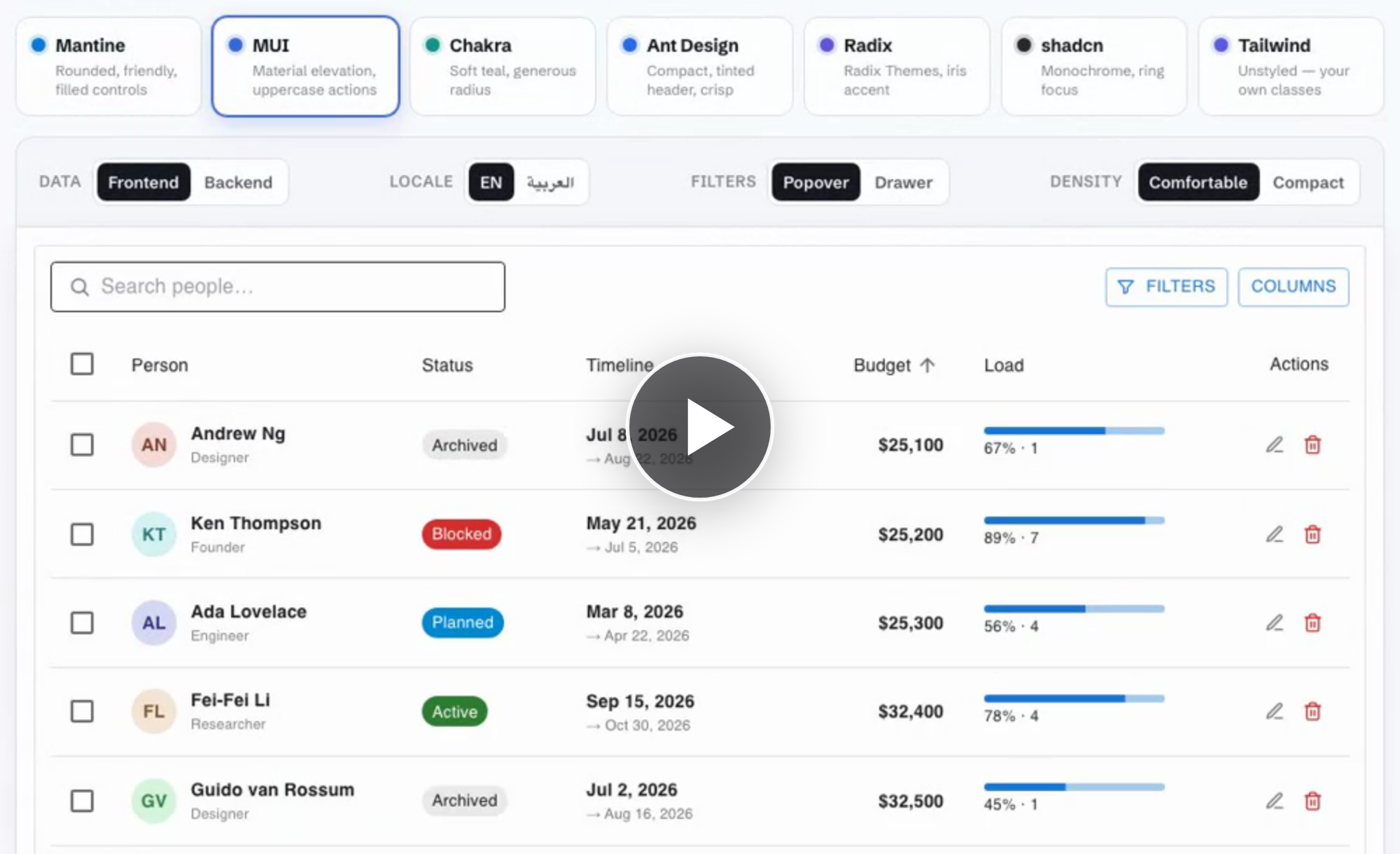Check the Fei-Fei Li row checkbox
The height and width of the screenshot is (854, 1400).
pyautogui.click(x=82, y=711)
